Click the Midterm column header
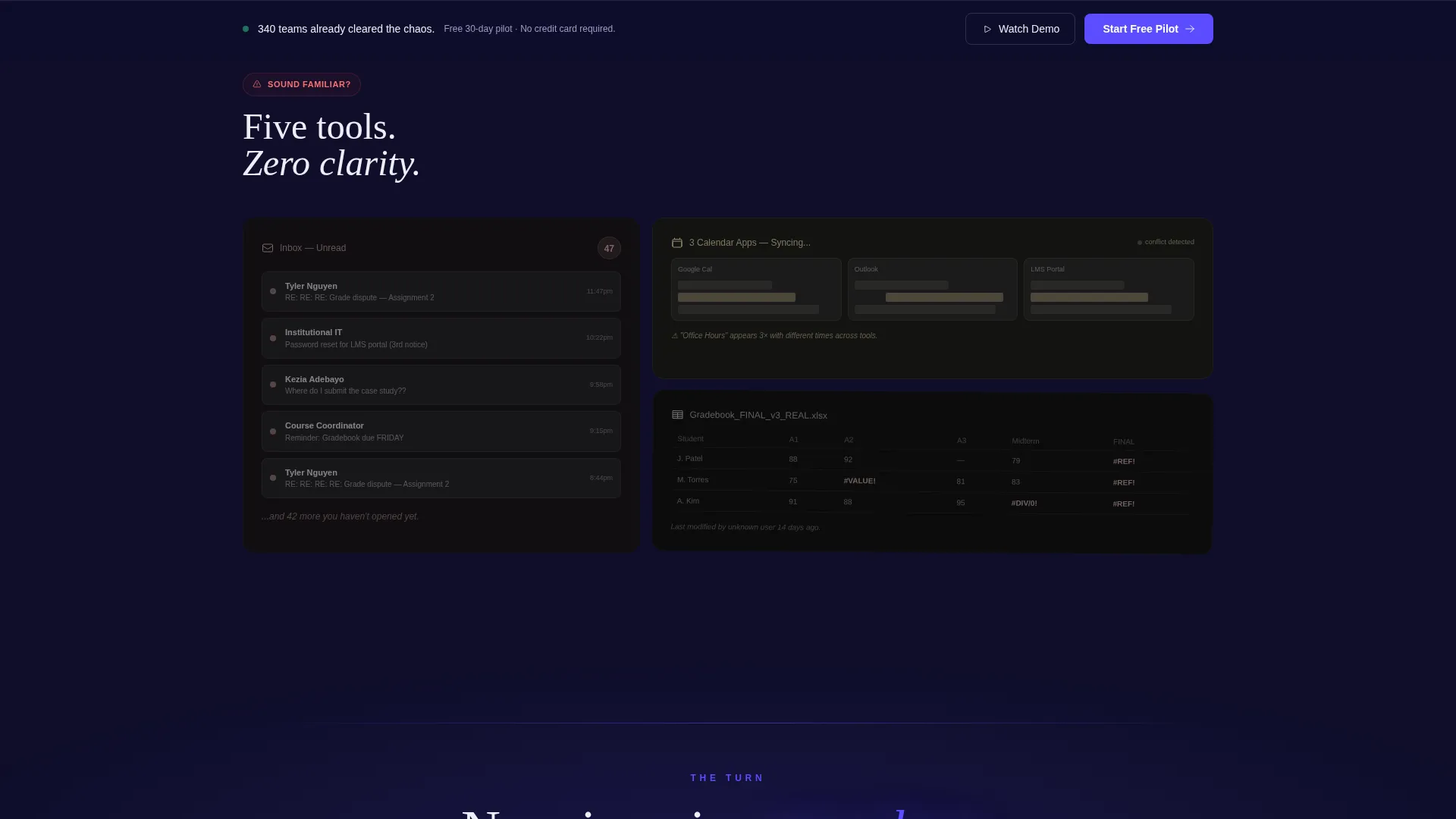The height and width of the screenshot is (819, 1456). click(1025, 441)
